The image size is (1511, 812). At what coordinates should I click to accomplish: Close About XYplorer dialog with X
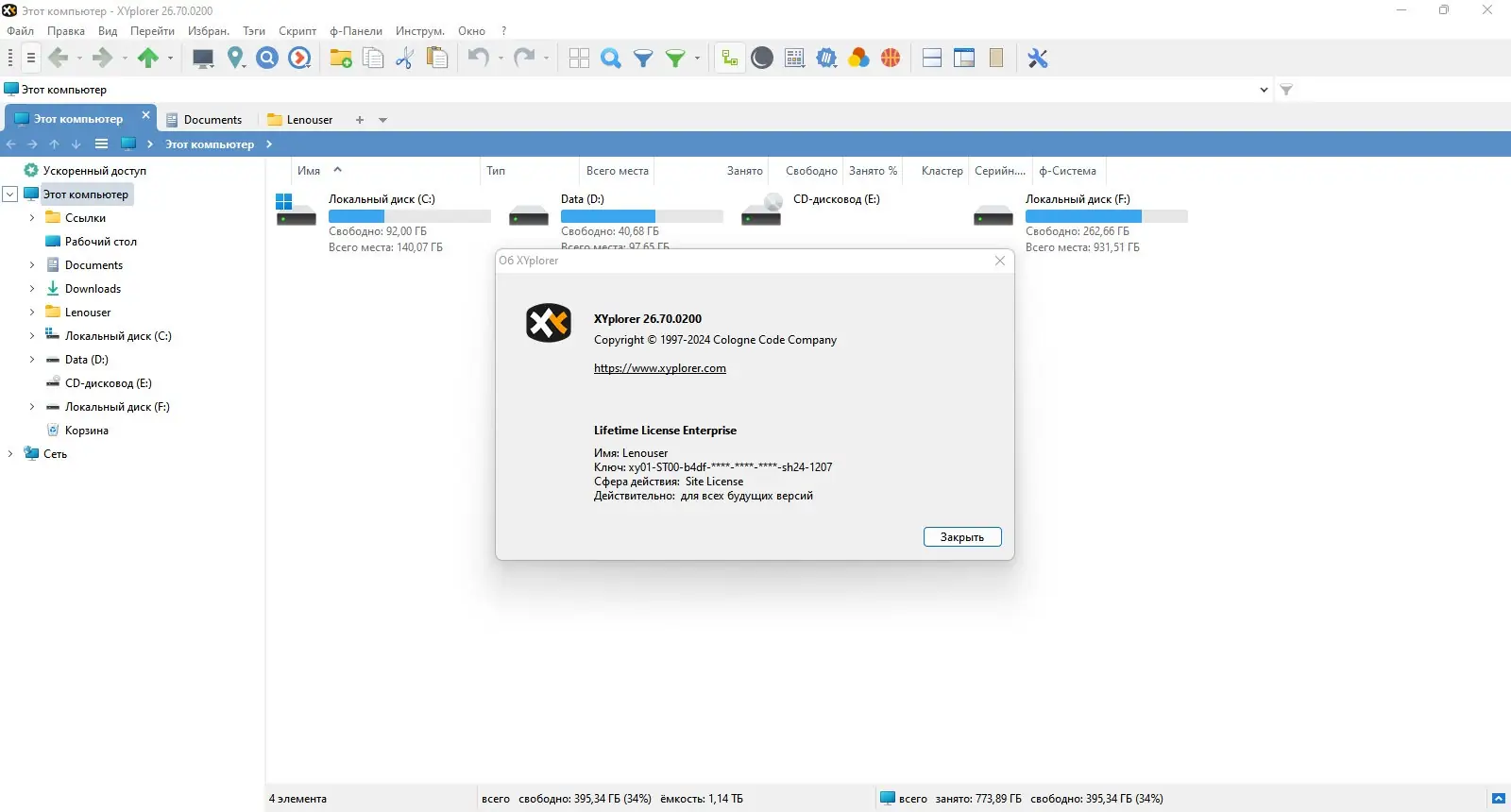[1000, 261]
